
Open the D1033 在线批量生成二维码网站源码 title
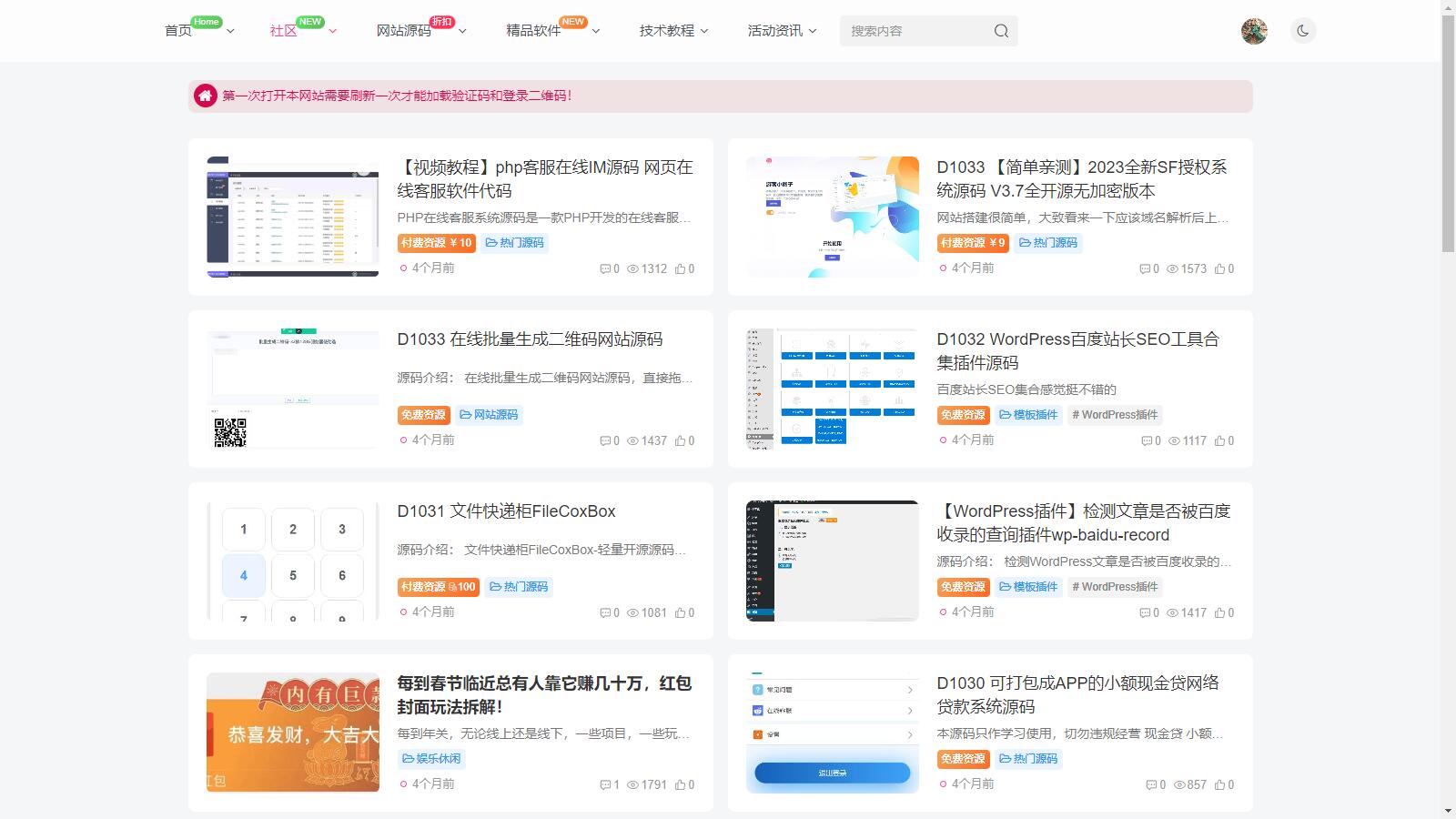(x=530, y=339)
